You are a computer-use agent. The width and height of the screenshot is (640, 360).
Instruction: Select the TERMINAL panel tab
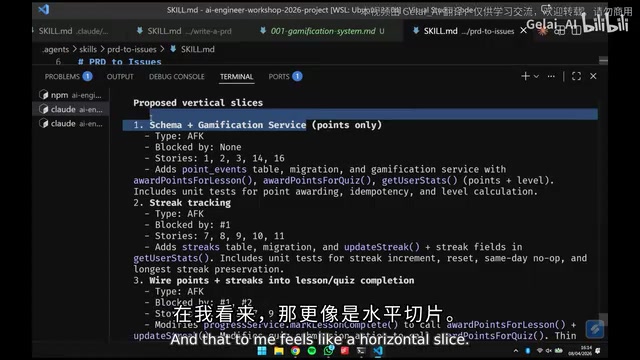(x=236, y=76)
